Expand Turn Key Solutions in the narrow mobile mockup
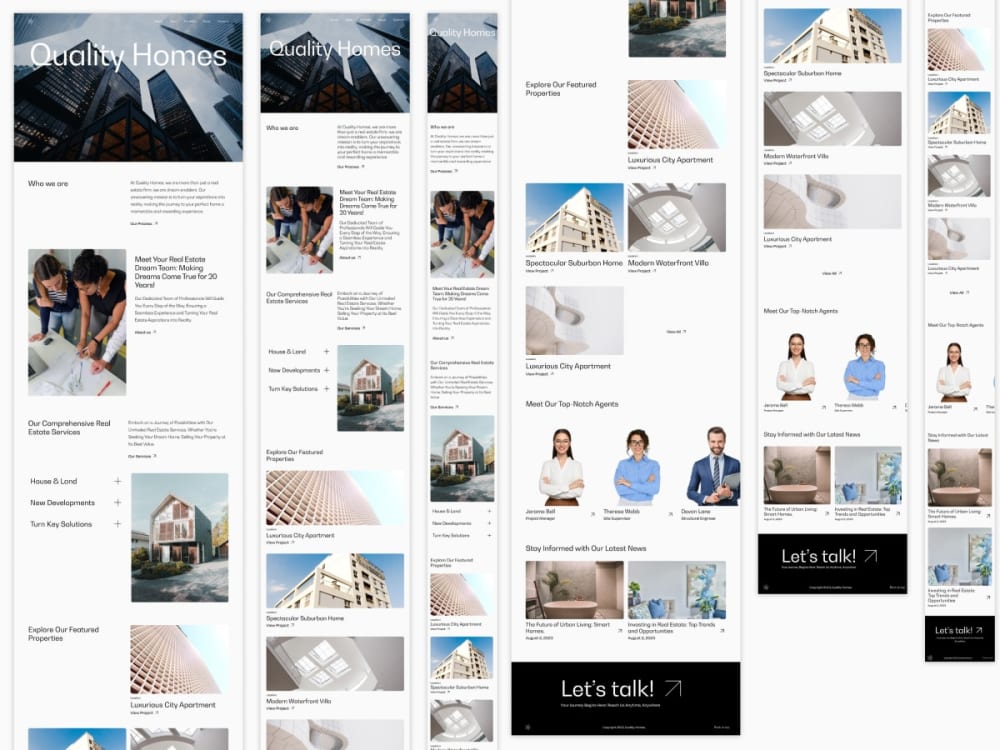 489,536
